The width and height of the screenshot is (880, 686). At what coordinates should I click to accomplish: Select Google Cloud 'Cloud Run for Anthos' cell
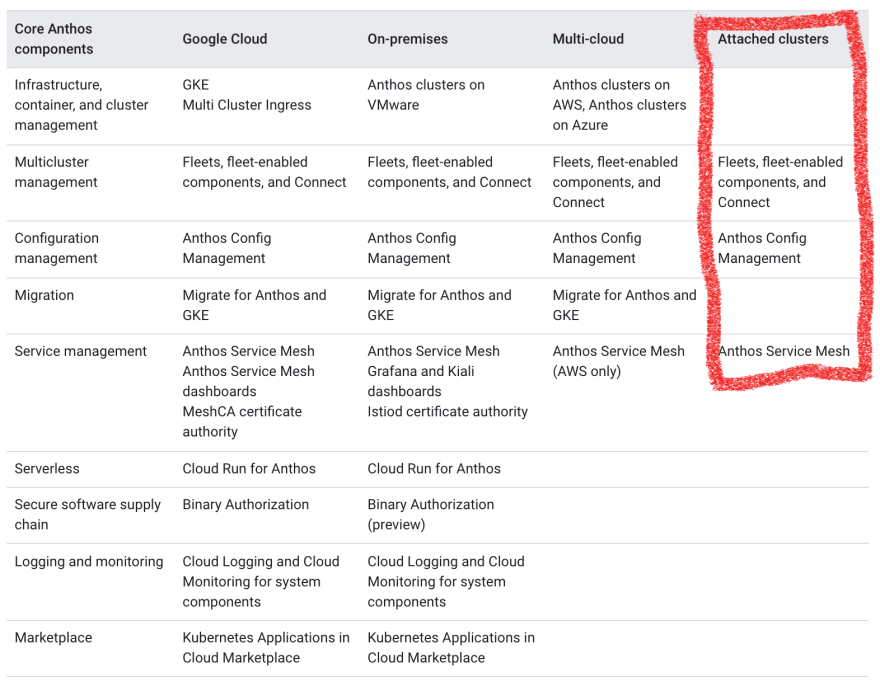(x=249, y=469)
